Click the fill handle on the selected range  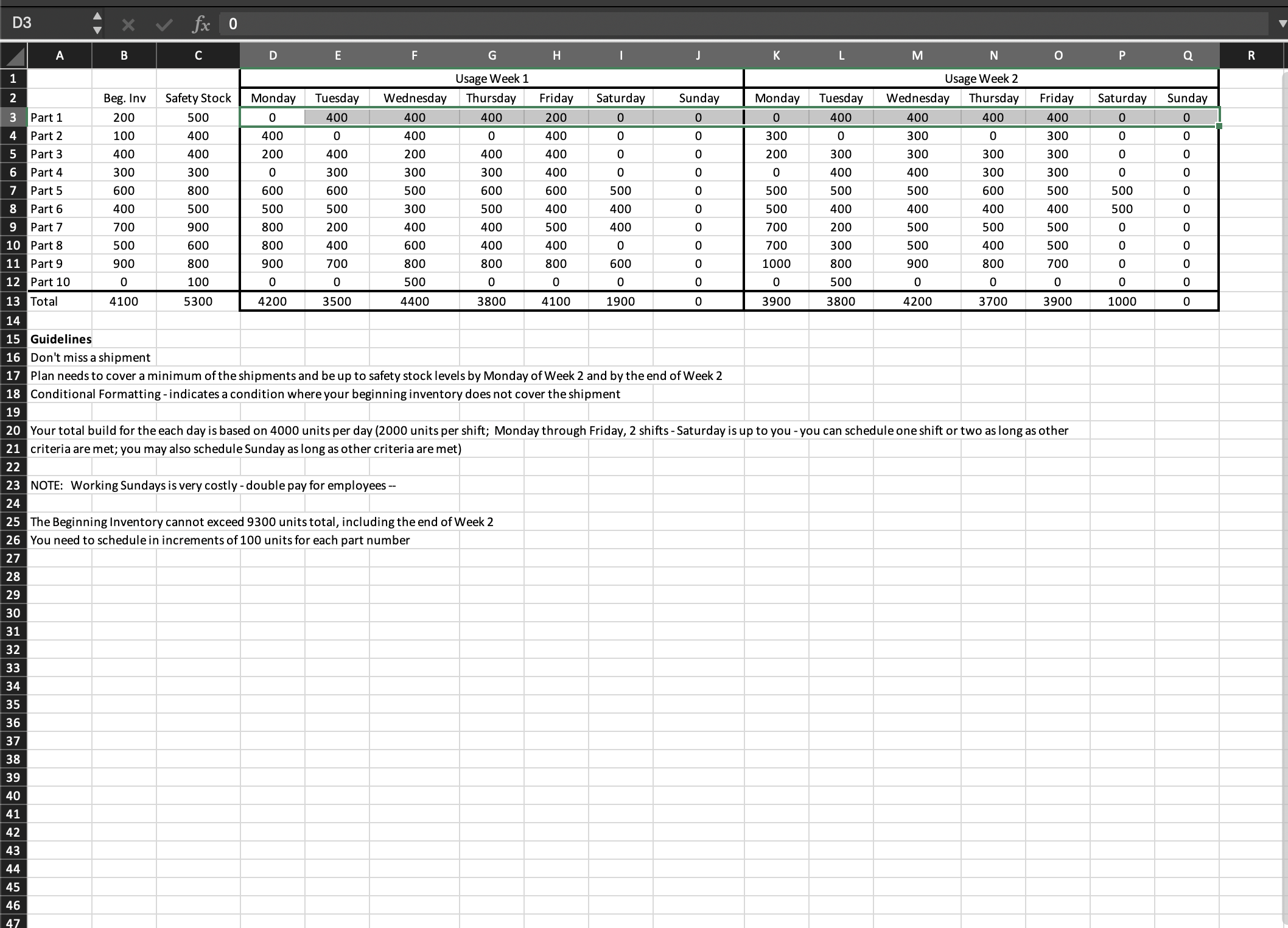tap(1218, 126)
